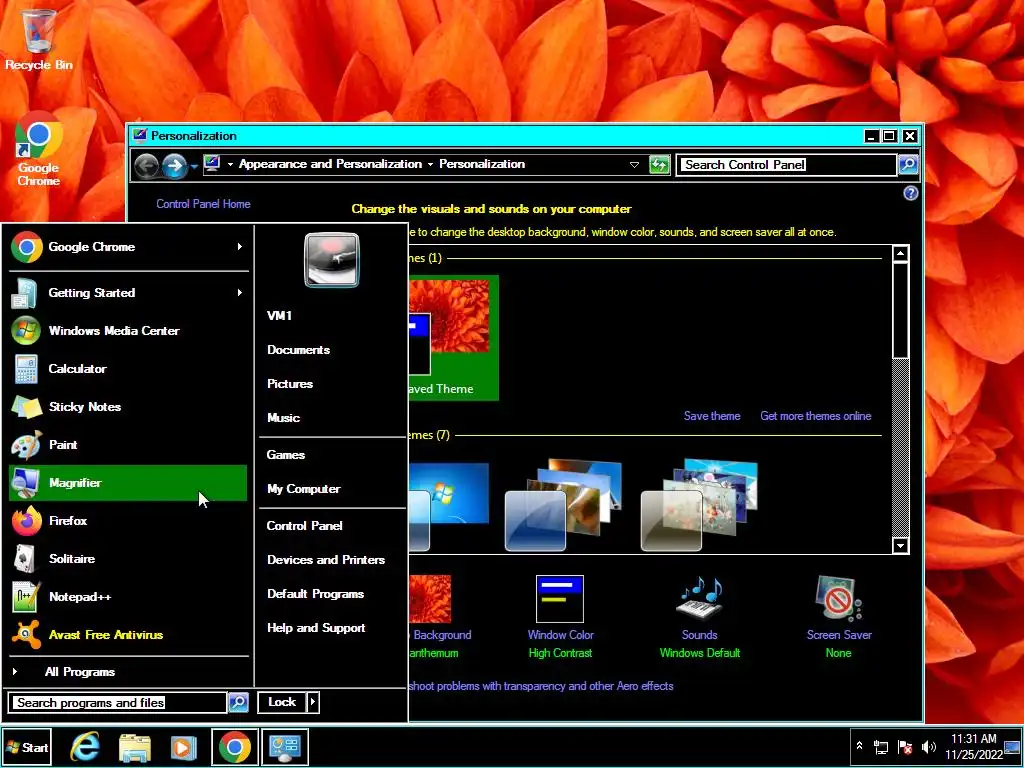This screenshot has width=1024, height=768.
Task: Open My Computer from Start menu
Action: 304,489
